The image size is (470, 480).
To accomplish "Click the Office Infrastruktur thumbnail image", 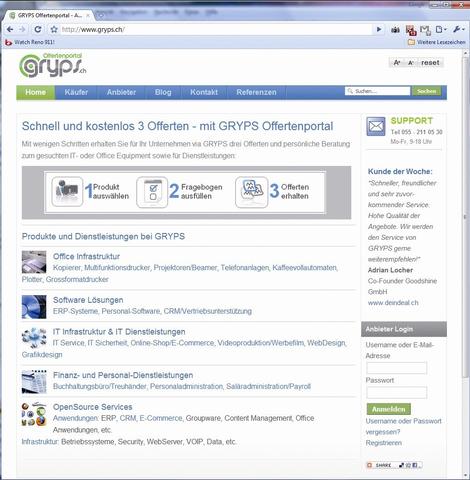I will tap(34, 262).
